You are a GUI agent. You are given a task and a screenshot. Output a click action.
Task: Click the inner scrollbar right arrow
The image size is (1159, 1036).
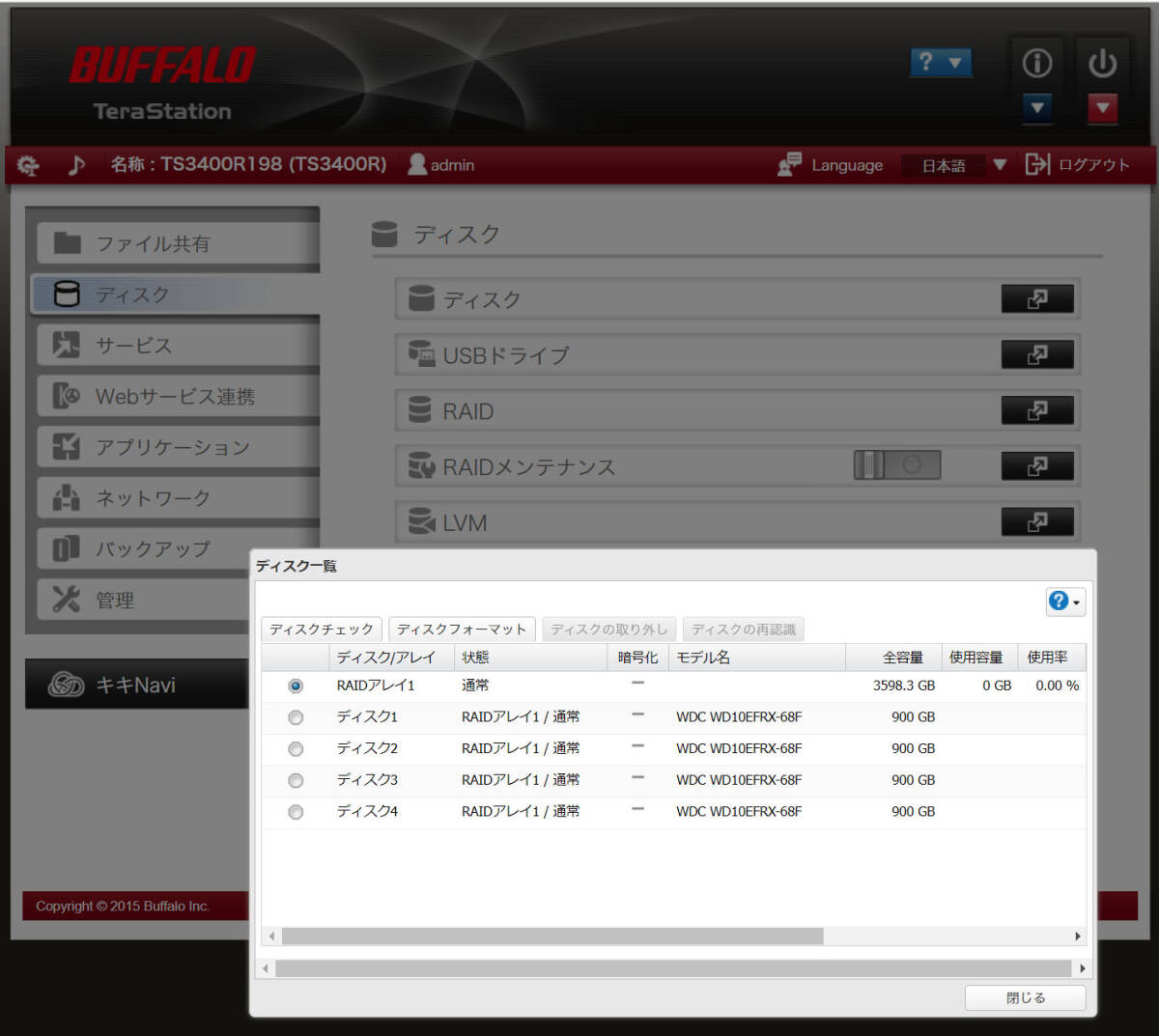click(1078, 937)
